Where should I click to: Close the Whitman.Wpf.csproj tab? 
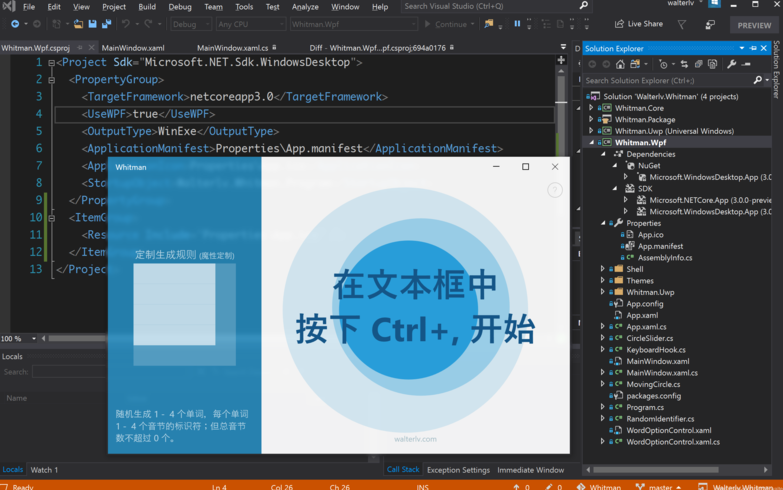91,47
